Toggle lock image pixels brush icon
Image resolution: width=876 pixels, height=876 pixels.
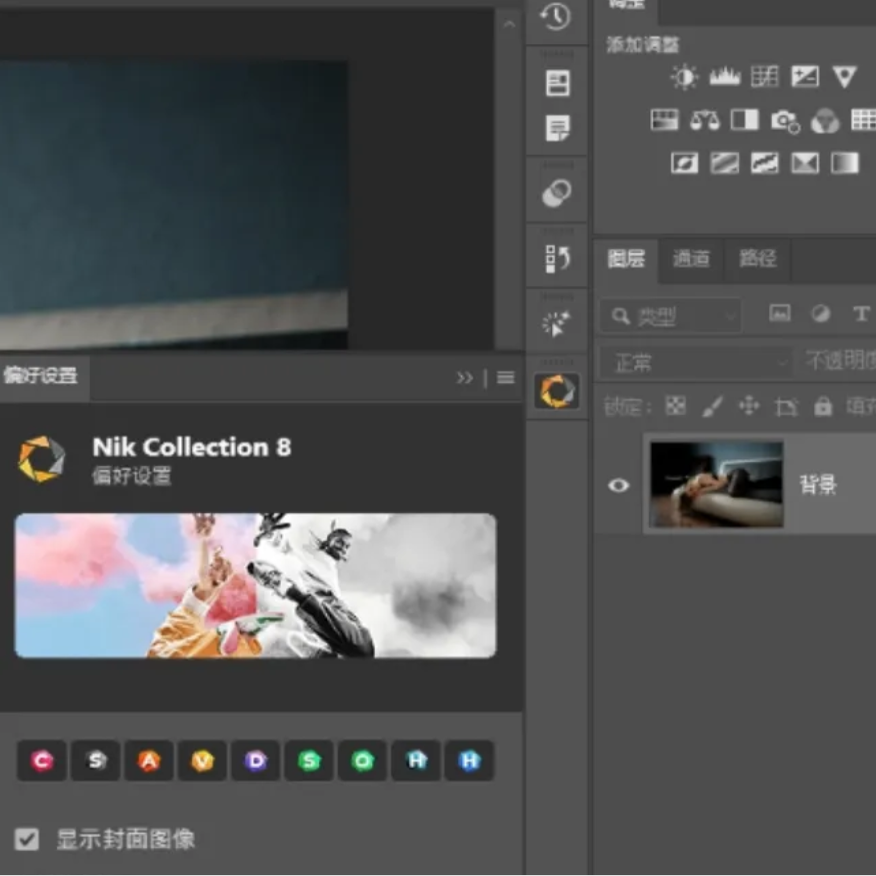(x=712, y=406)
